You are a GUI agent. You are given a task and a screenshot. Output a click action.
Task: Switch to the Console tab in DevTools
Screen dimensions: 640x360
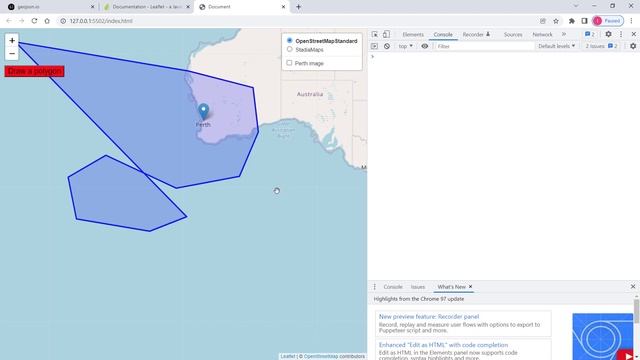pyautogui.click(x=443, y=35)
